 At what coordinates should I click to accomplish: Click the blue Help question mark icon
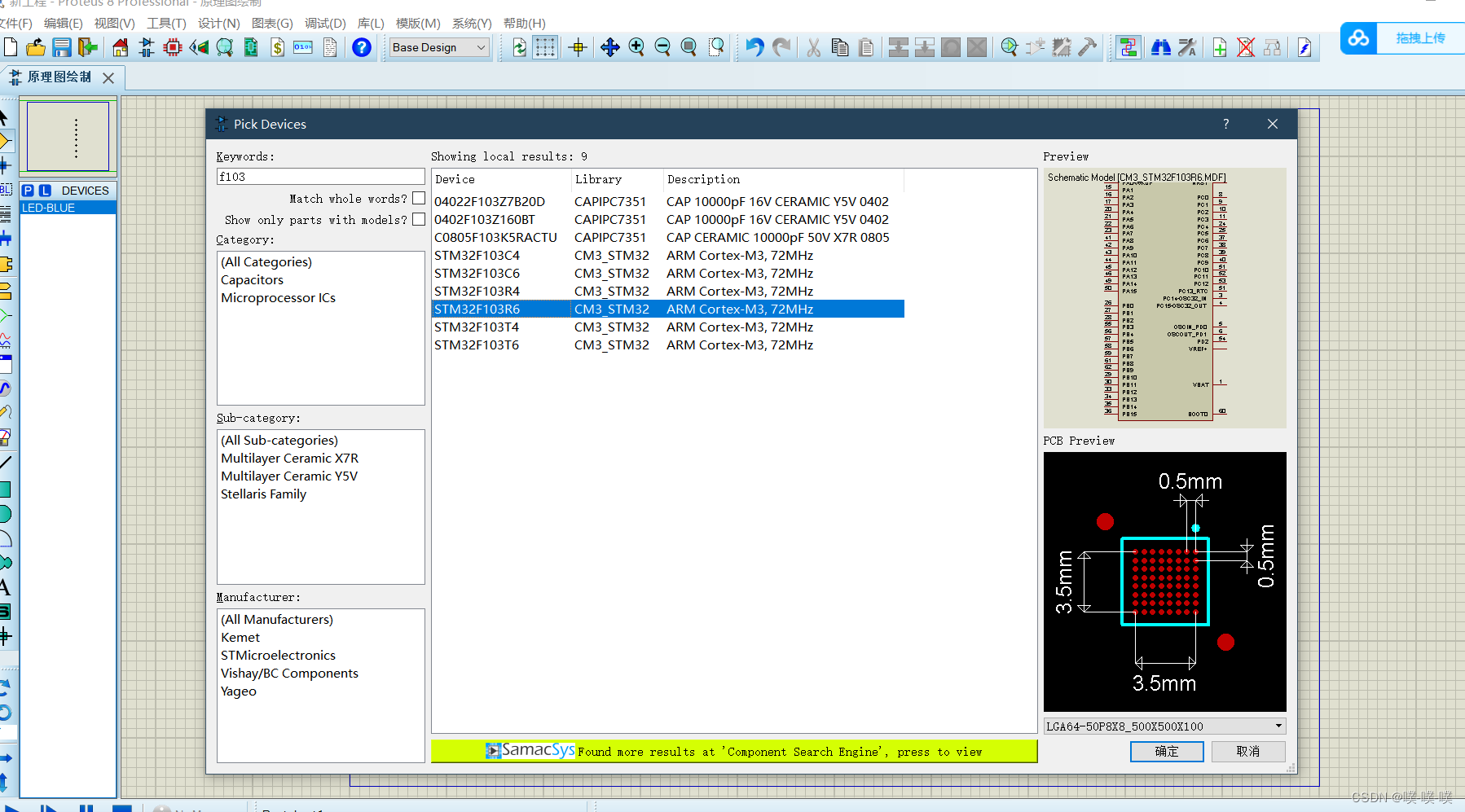click(362, 47)
